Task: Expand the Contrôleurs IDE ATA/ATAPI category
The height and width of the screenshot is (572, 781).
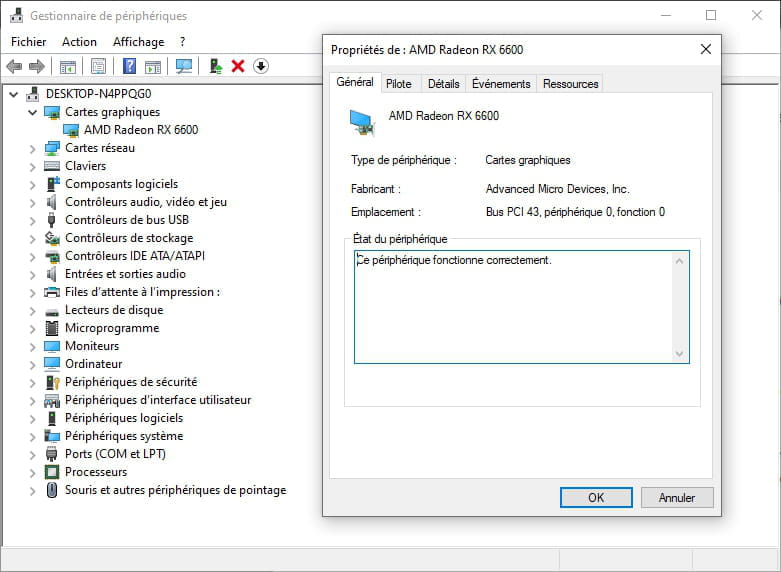Action: 33,256
